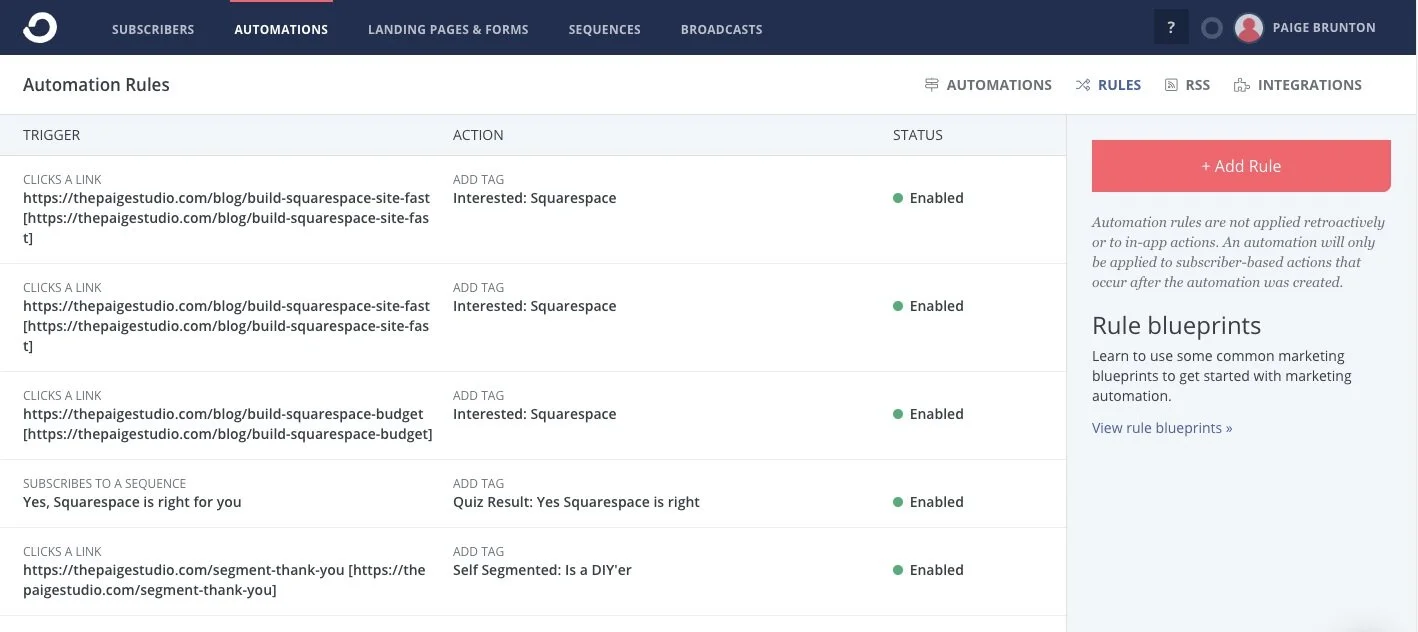The image size is (1418, 632).
Task: Toggle Enabled status of Quiz Result rule
Action: pyautogui.click(x=928, y=502)
